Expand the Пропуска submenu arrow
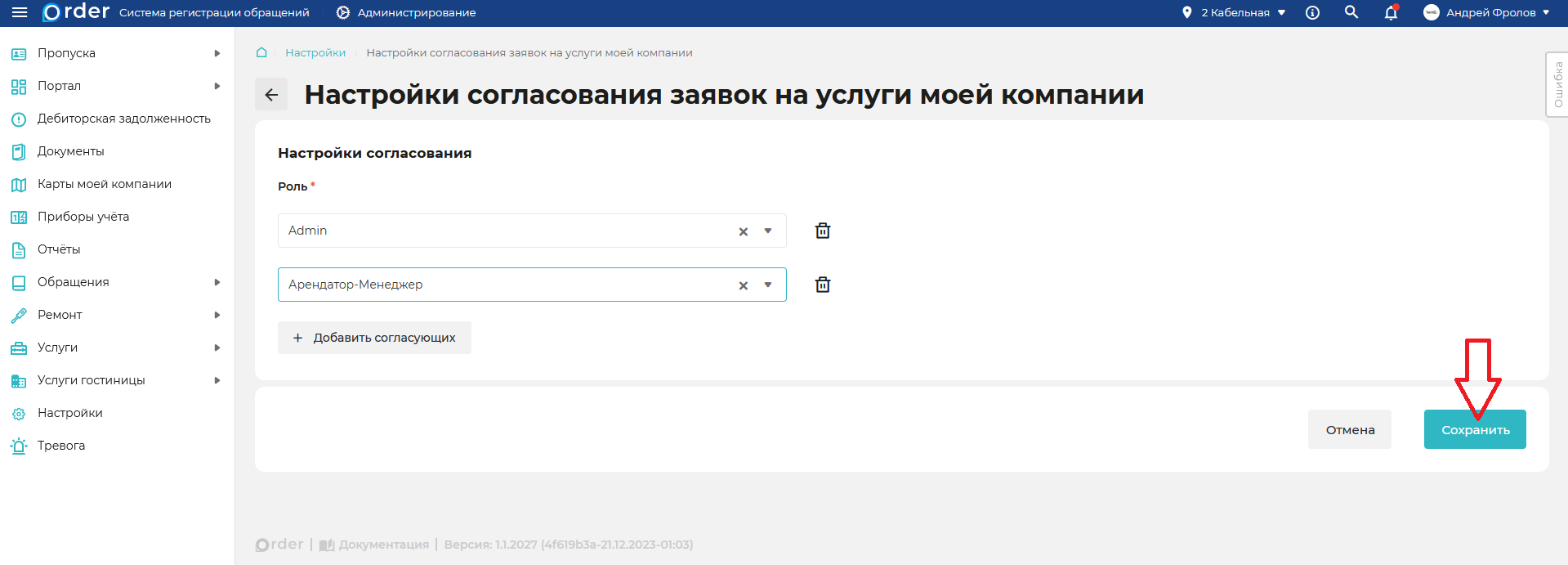Viewport: 1568px width, 565px height. coord(217,53)
